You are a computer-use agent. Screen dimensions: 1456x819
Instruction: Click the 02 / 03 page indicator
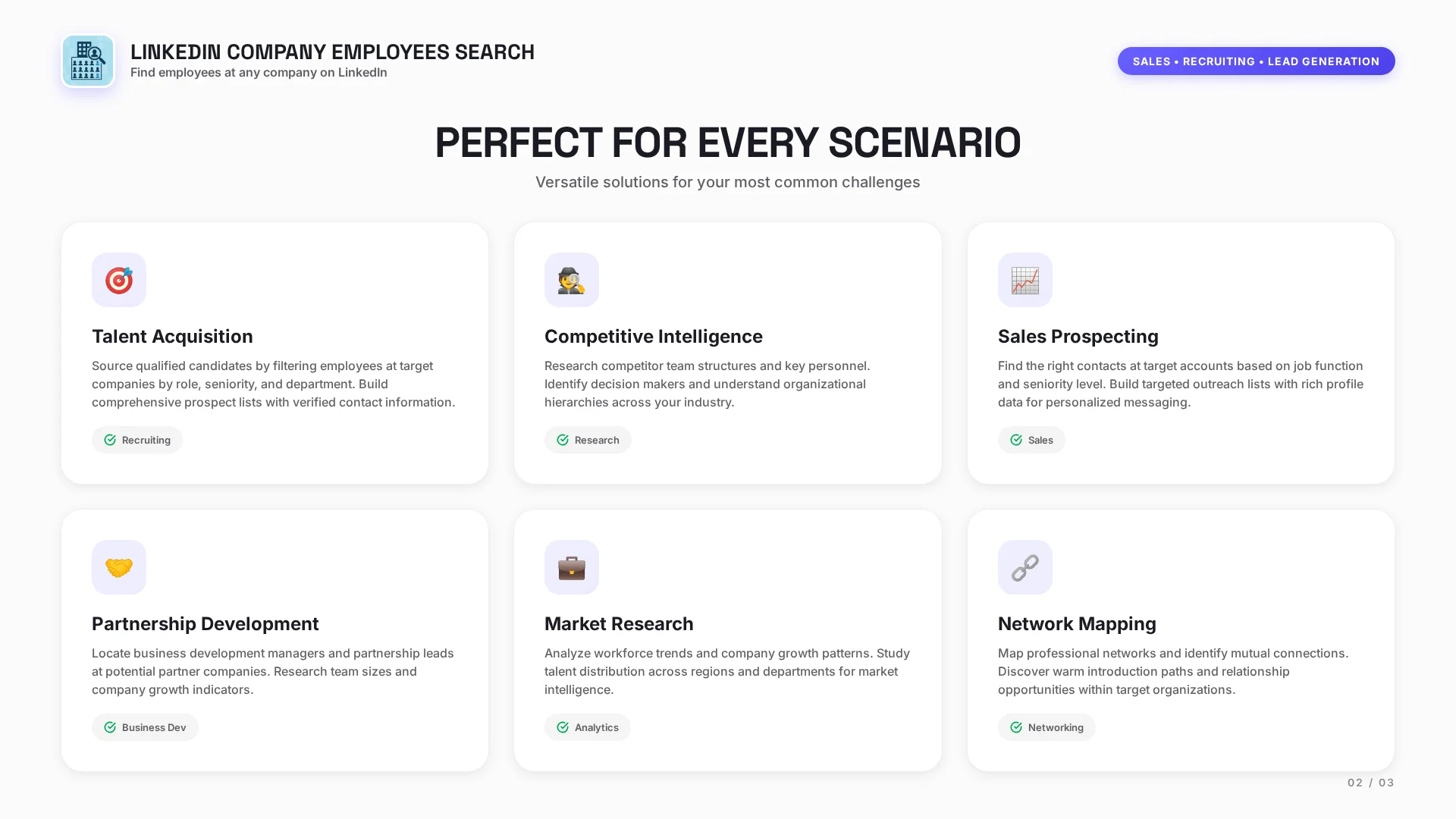tap(1370, 783)
